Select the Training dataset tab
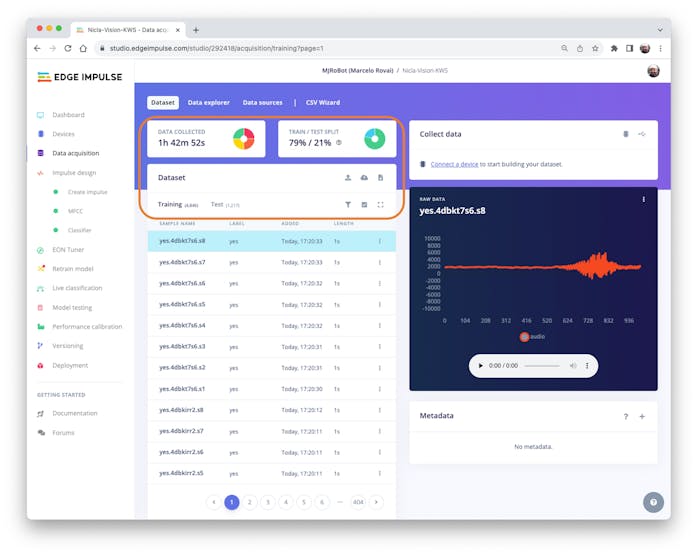The height and width of the screenshot is (555, 698). click(x=178, y=204)
